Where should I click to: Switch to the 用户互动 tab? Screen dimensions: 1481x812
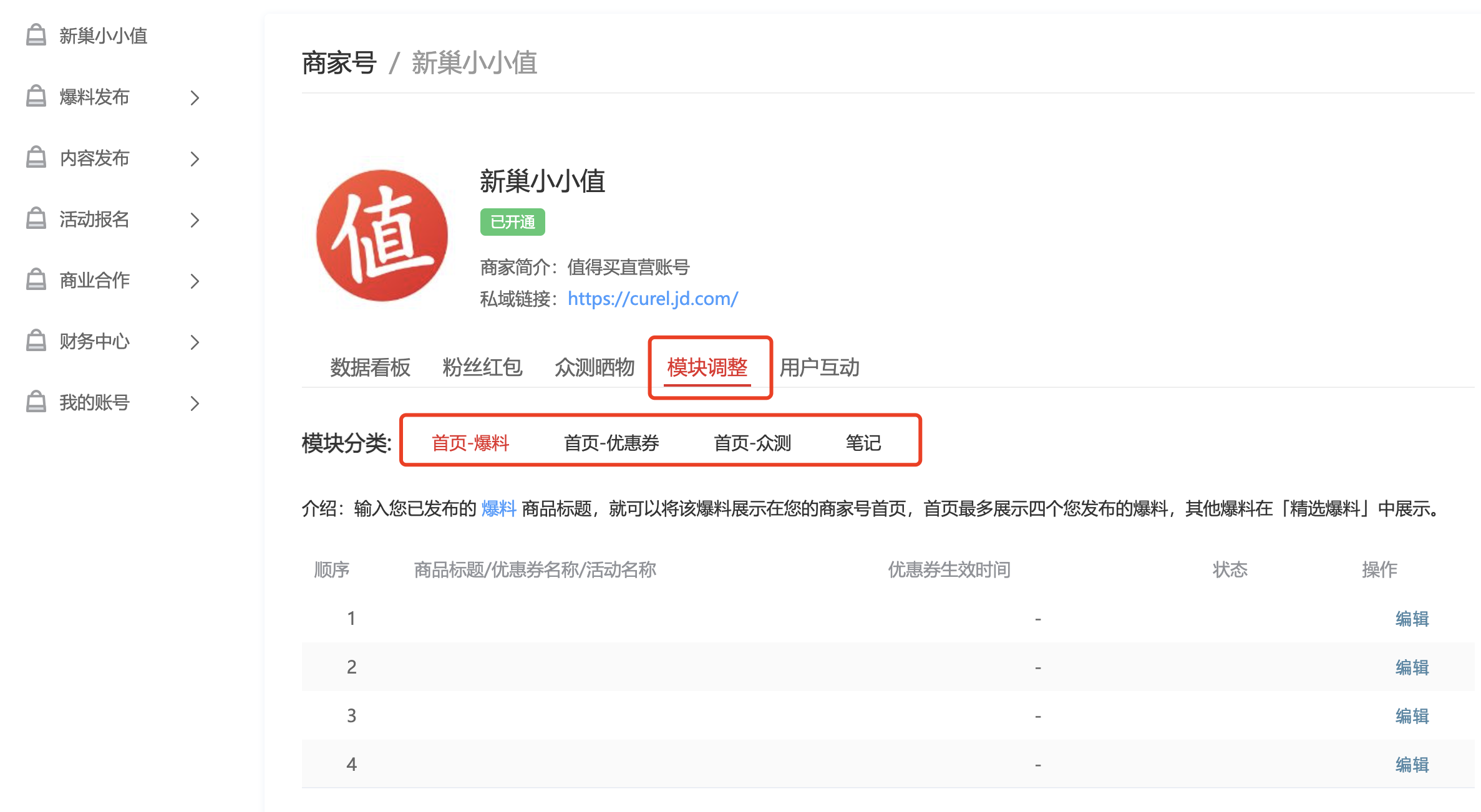click(820, 367)
